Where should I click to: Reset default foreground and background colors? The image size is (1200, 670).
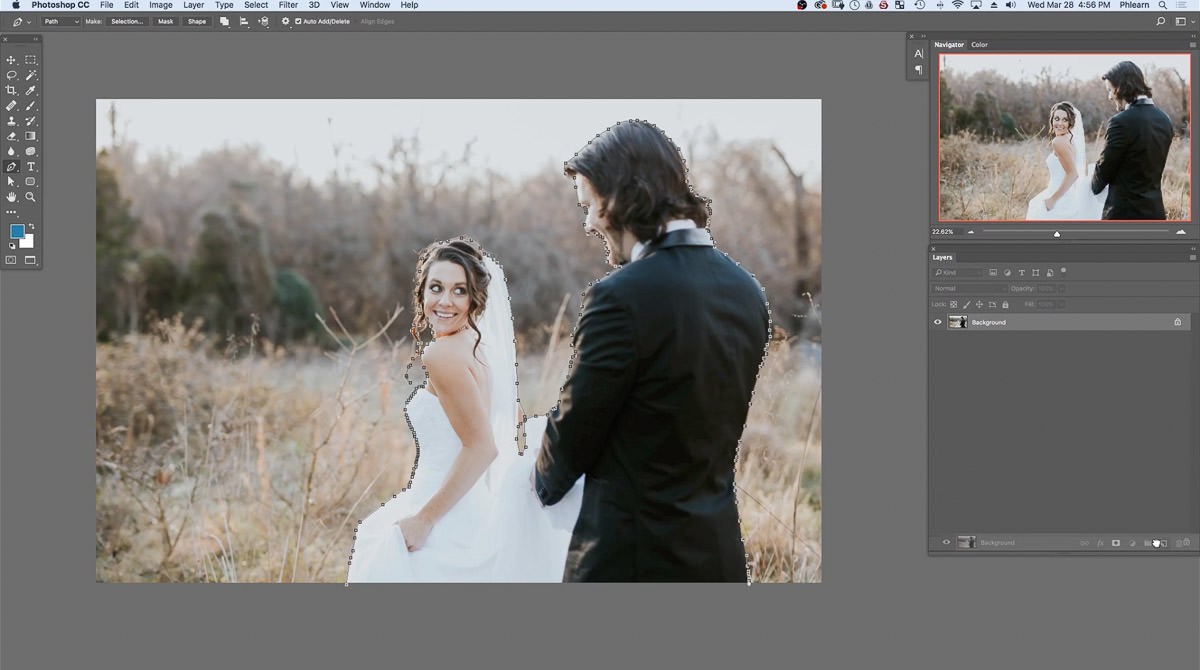tap(12, 245)
